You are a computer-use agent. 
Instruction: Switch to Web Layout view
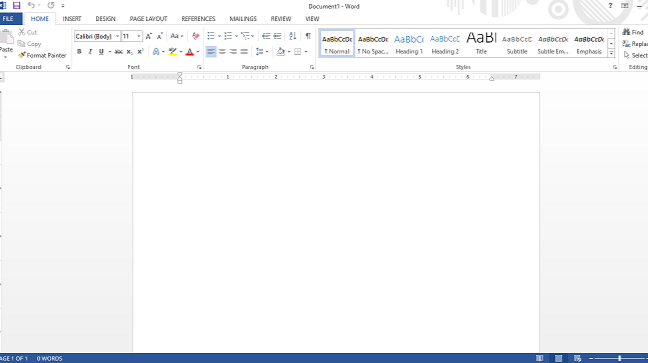[577, 358]
